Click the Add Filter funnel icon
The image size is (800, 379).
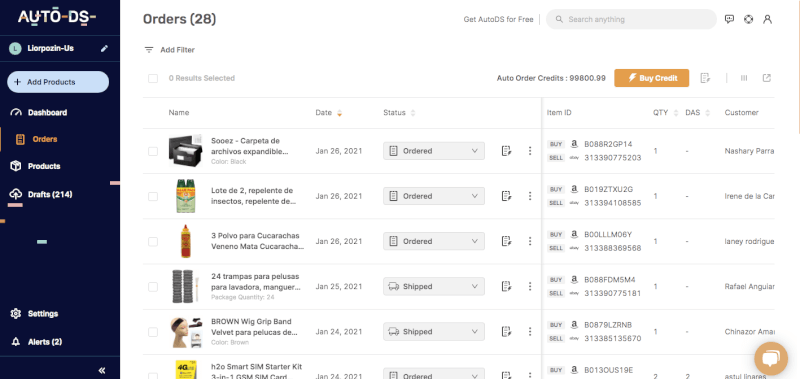tap(149, 50)
